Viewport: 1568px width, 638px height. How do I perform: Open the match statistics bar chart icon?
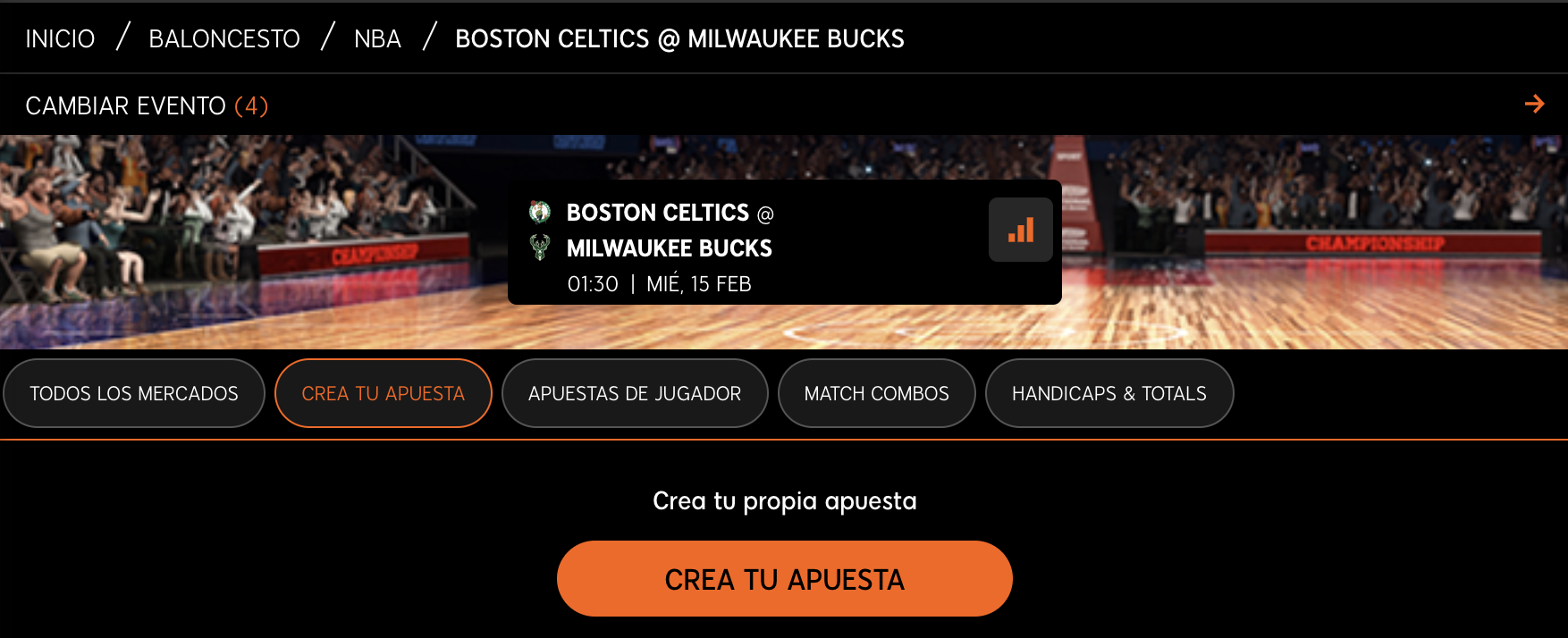pos(1020,230)
